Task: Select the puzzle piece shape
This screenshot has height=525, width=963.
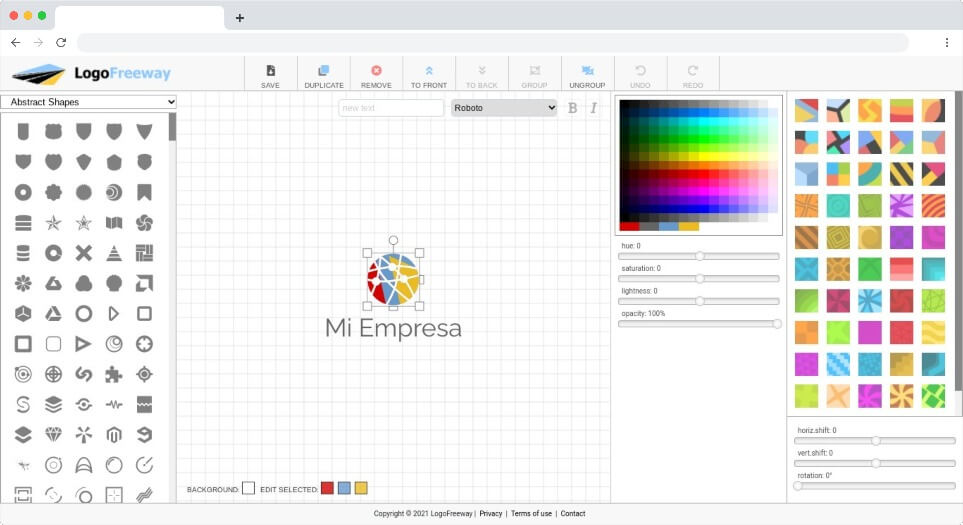Action: pos(114,374)
